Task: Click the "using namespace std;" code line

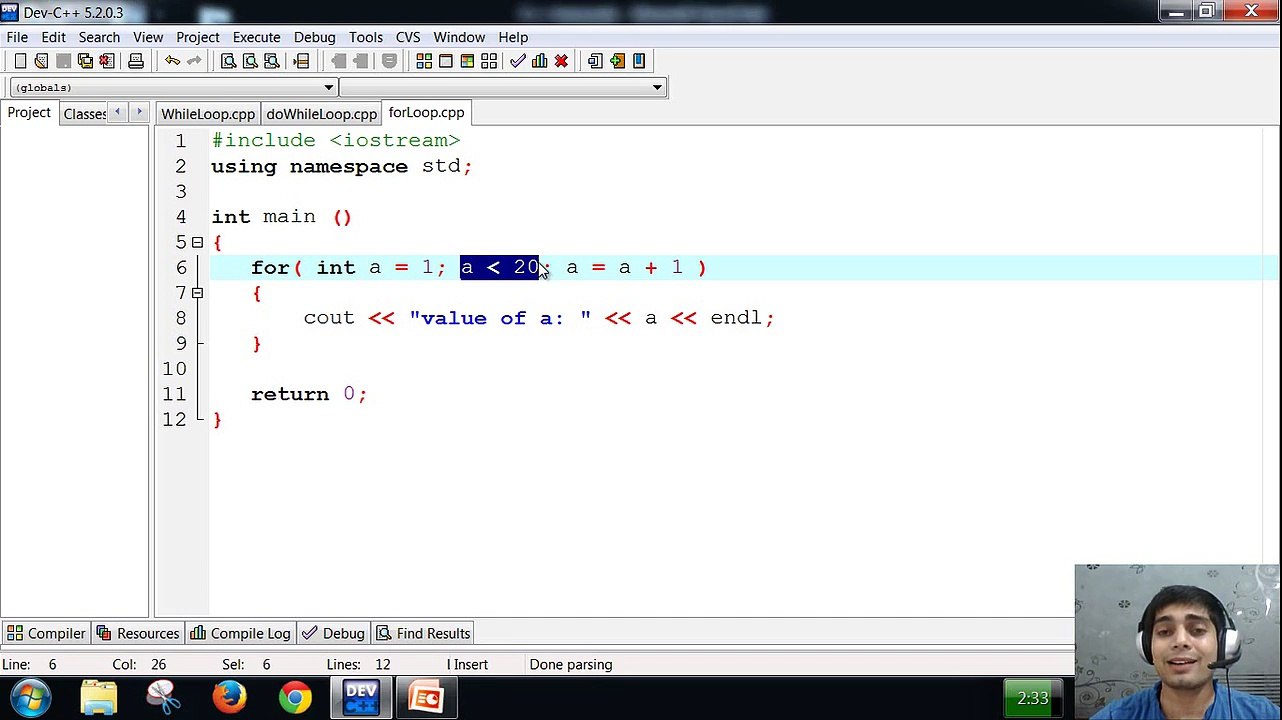Action: (x=342, y=166)
